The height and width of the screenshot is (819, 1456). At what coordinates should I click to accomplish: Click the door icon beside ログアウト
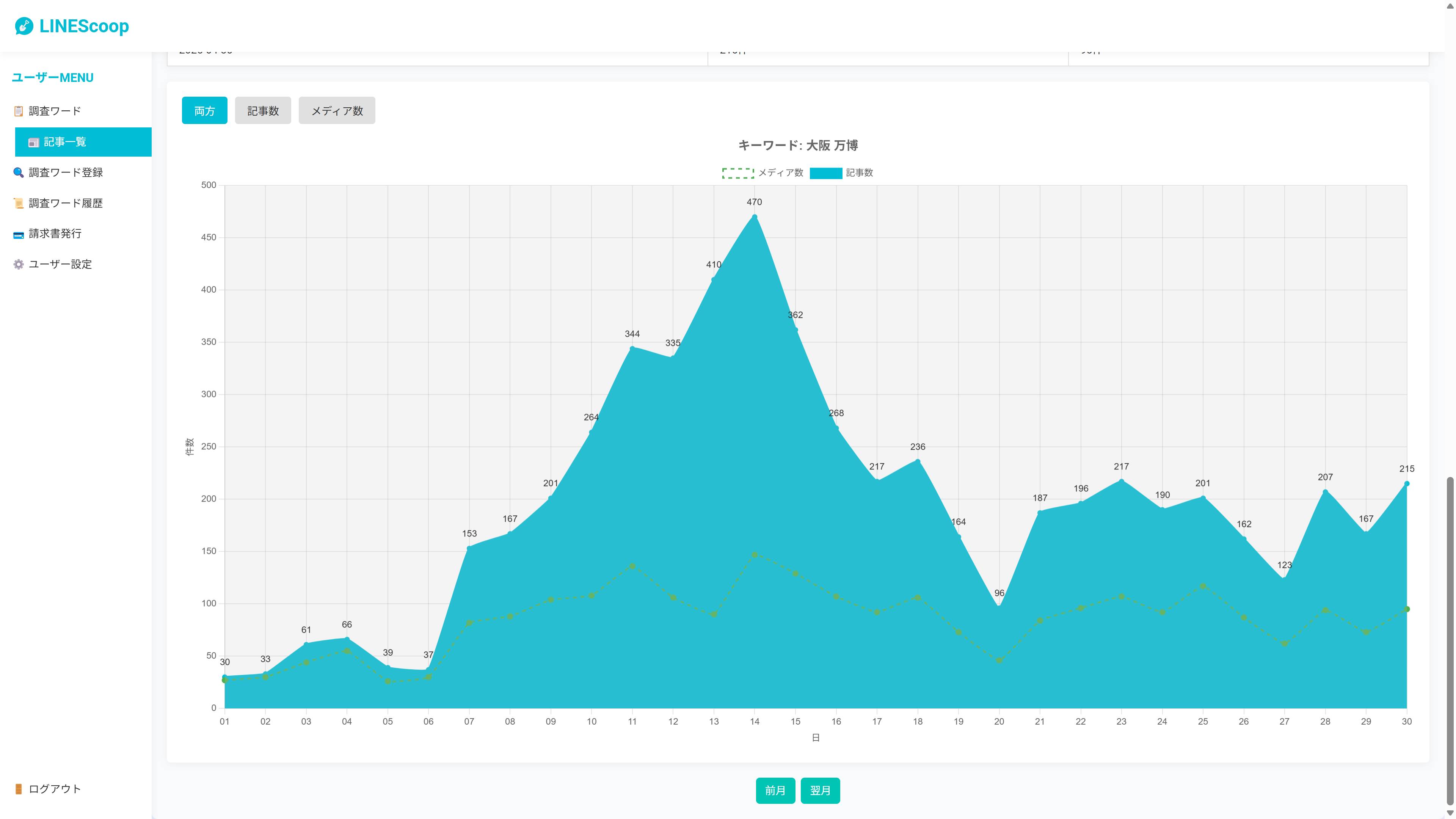coord(19,789)
